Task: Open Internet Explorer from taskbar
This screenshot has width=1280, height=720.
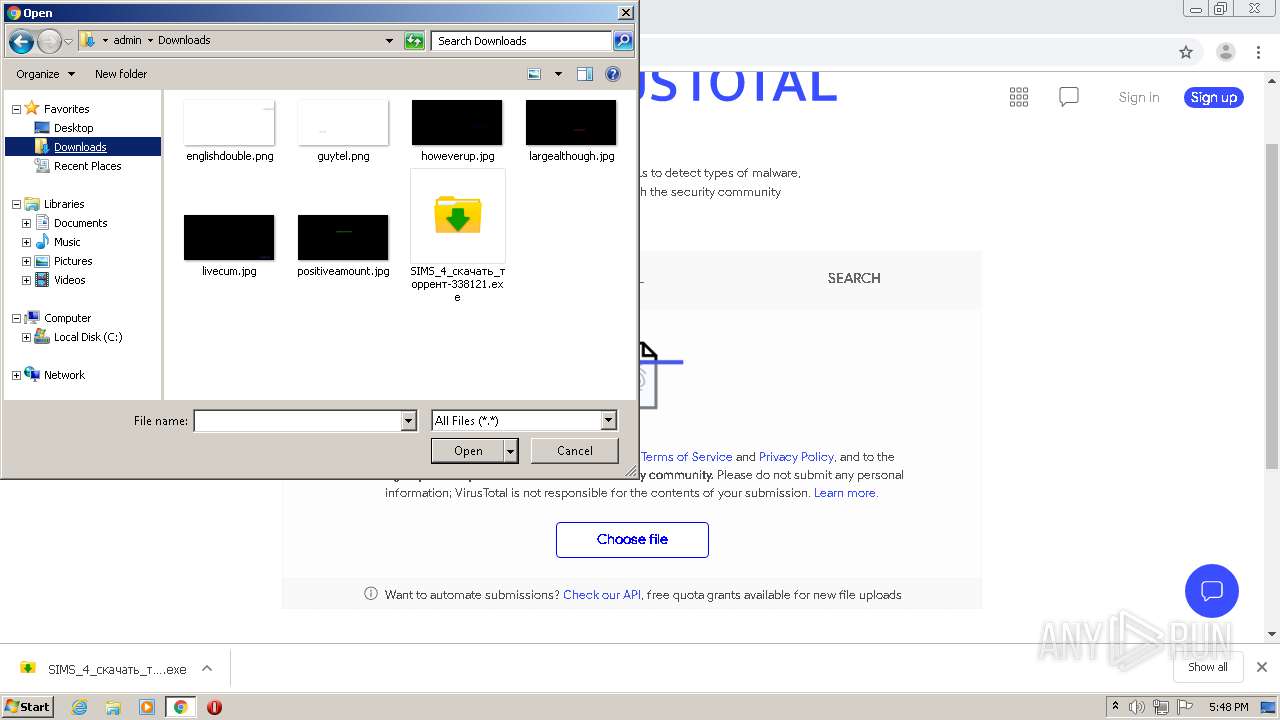Action: (x=79, y=707)
